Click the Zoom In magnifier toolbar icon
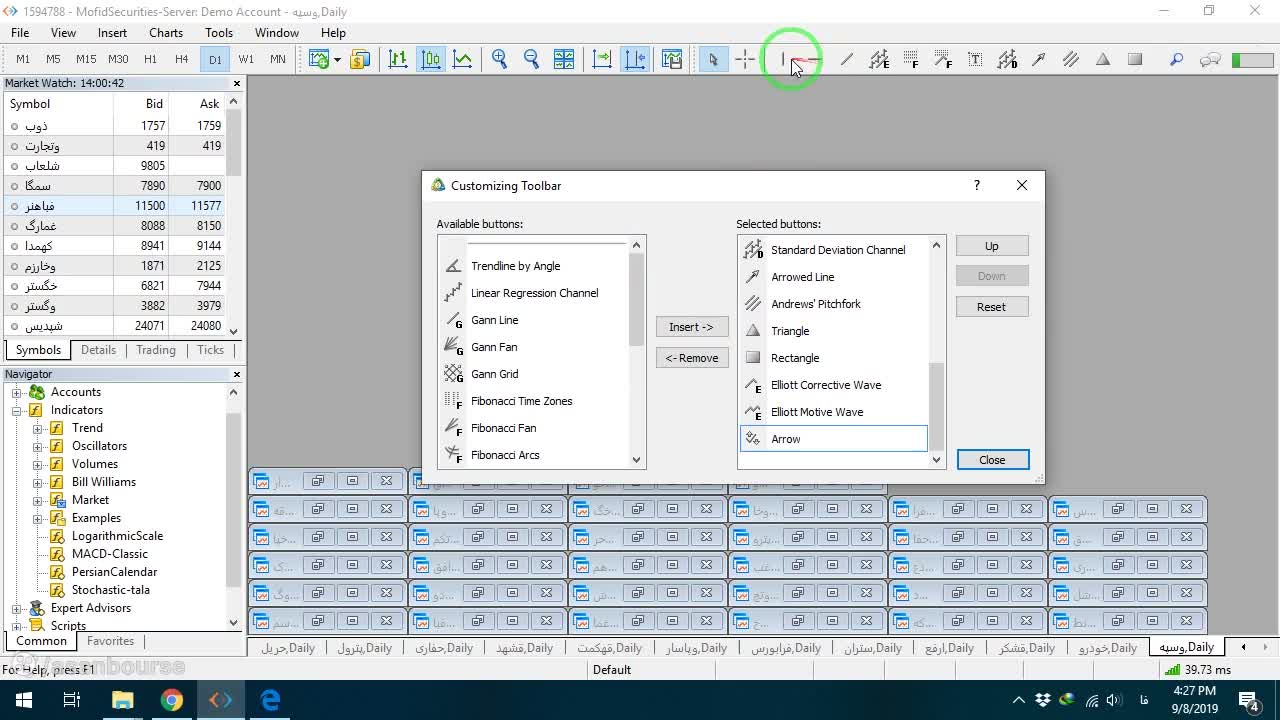 click(x=500, y=60)
